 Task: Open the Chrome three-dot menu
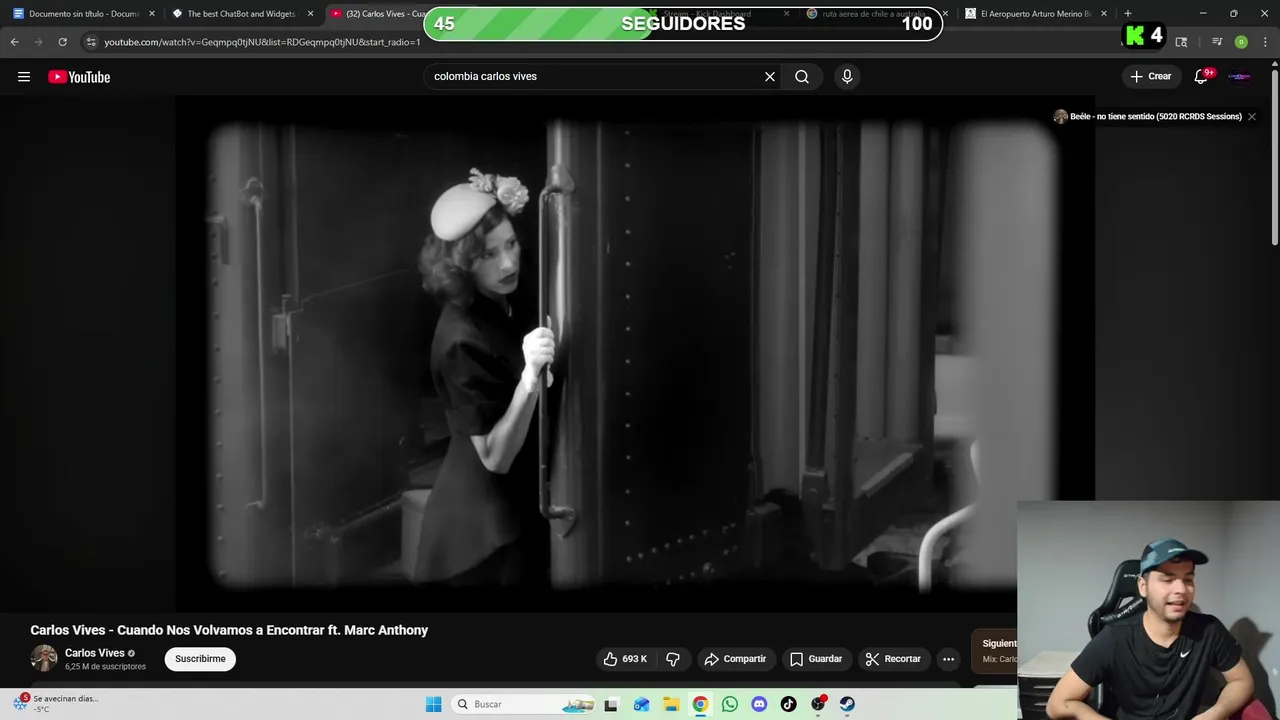pyautogui.click(x=1266, y=42)
